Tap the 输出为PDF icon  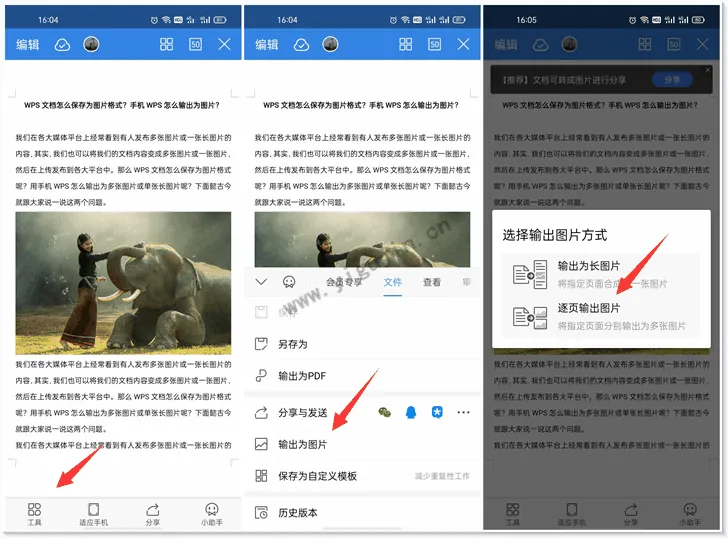pyautogui.click(x=261, y=376)
